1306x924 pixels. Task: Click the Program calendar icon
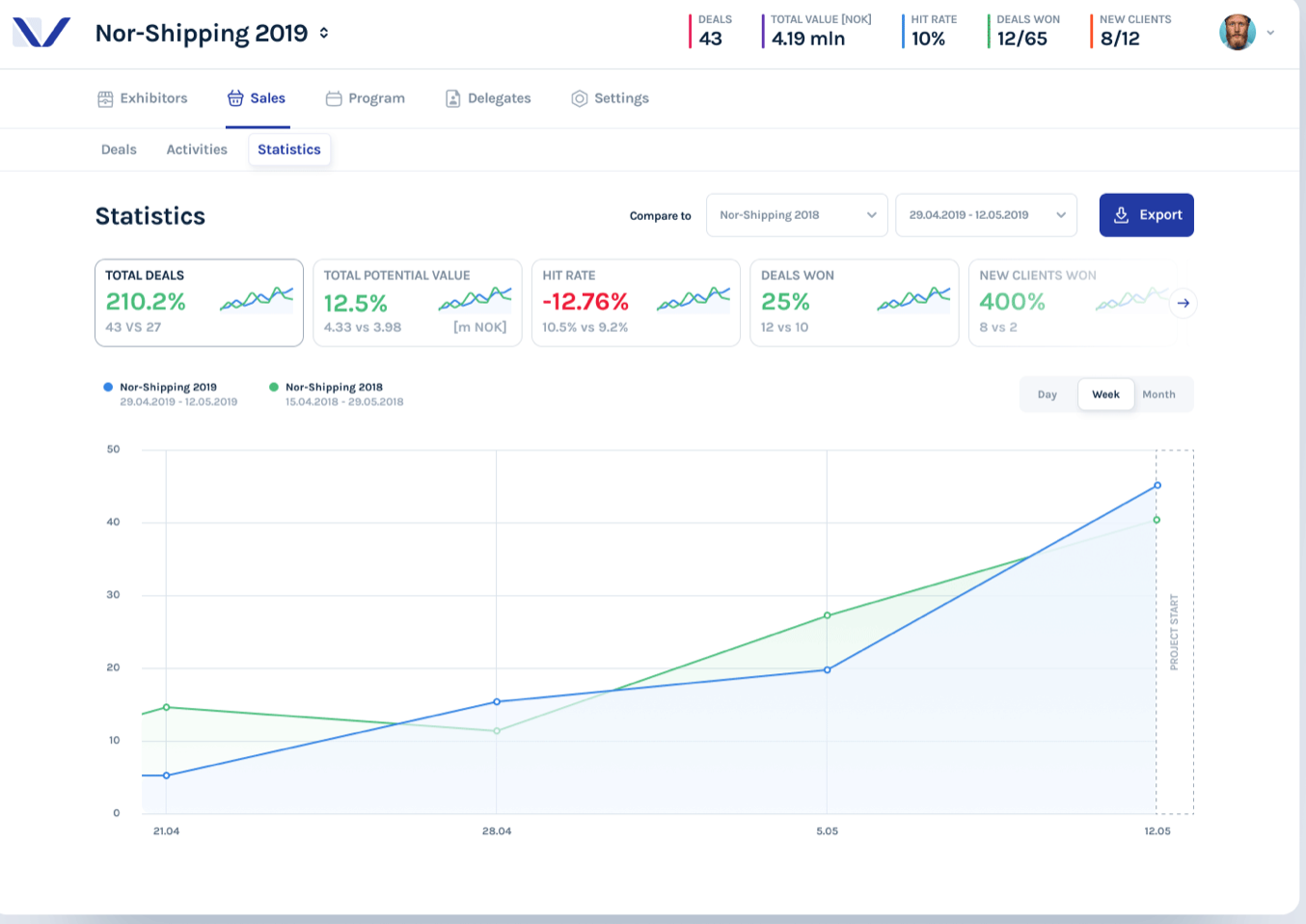334,98
